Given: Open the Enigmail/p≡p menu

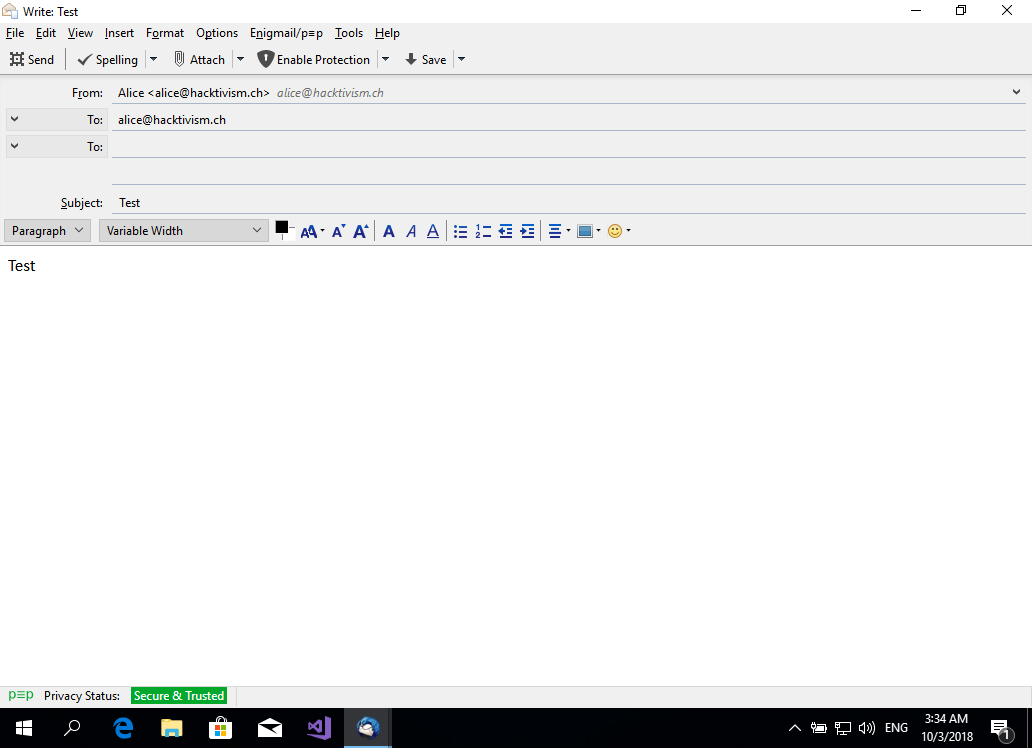Looking at the screenshot, I should [x=286, y=33].
